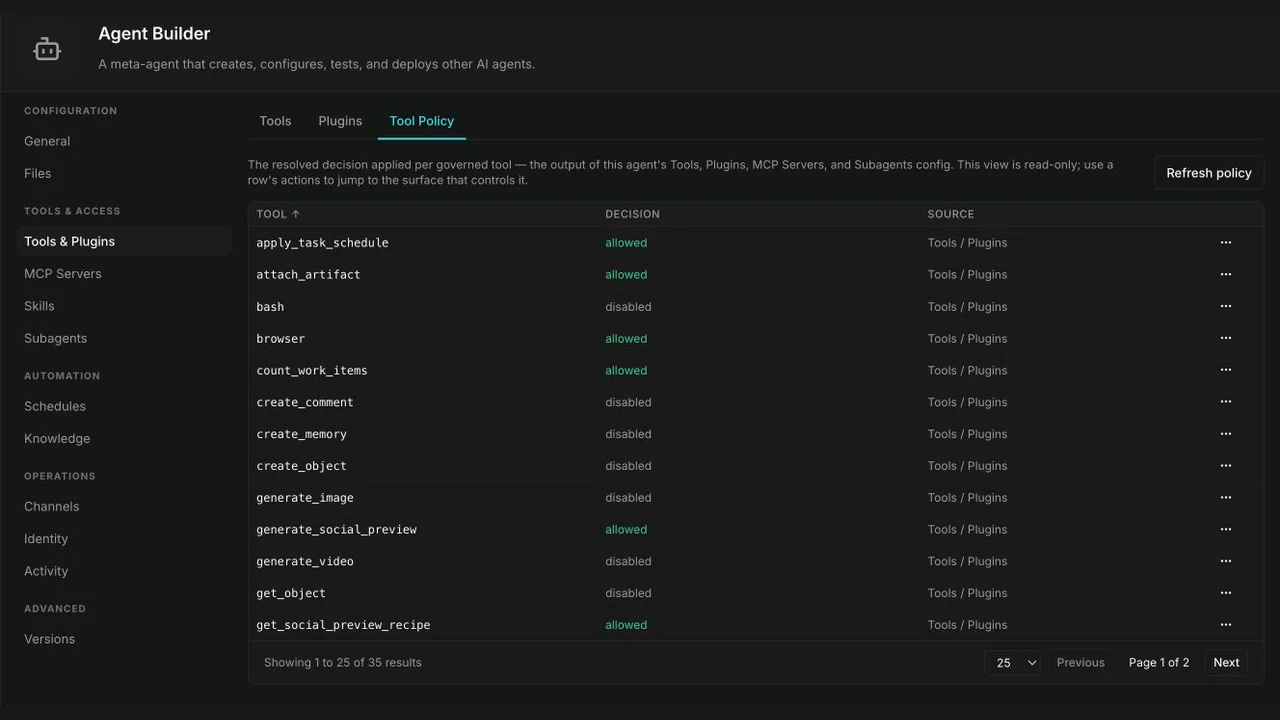Viewport: 1280px width, 720px height.
Task: Click the generate_video tool name
Action: (305, 562)
